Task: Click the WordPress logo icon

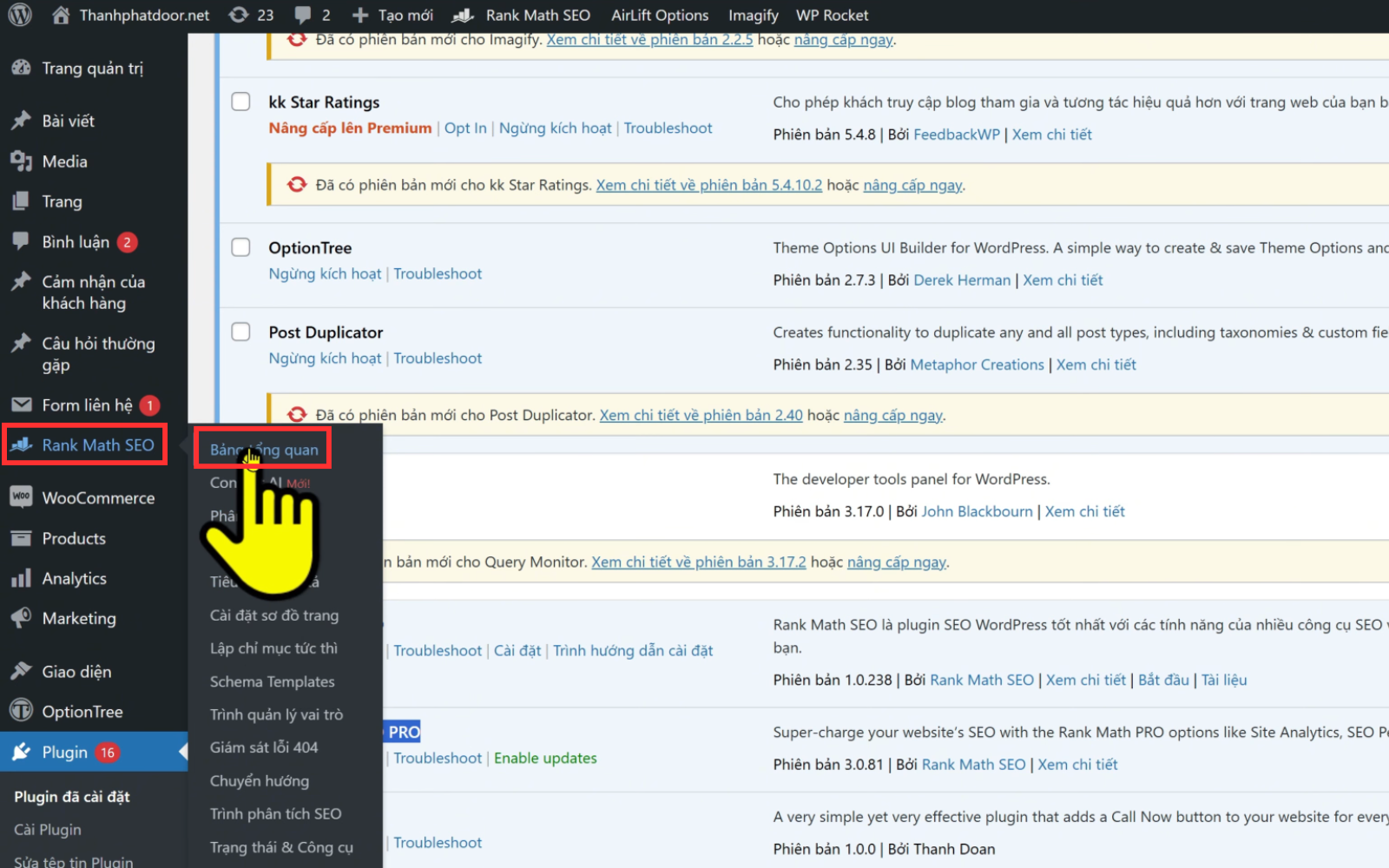Action: click(x=20, y=15)
